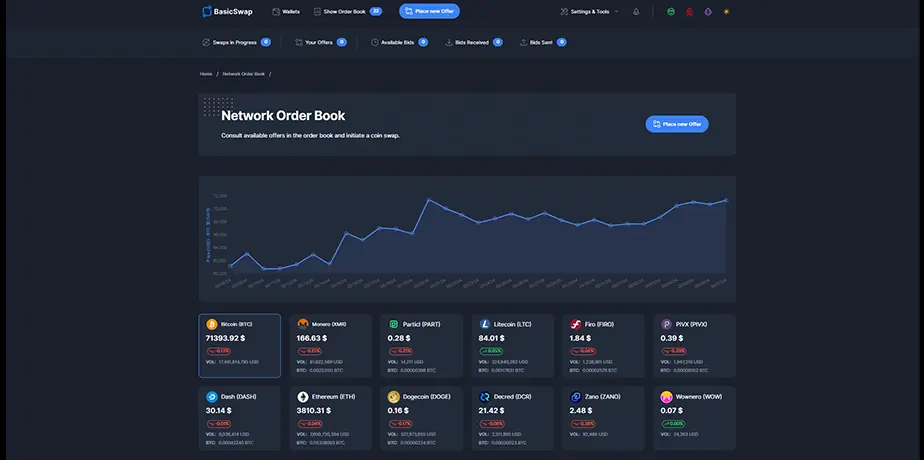924x460 pixels.
Task: Click Wownero green percent change badge
Action: (672, 423)
